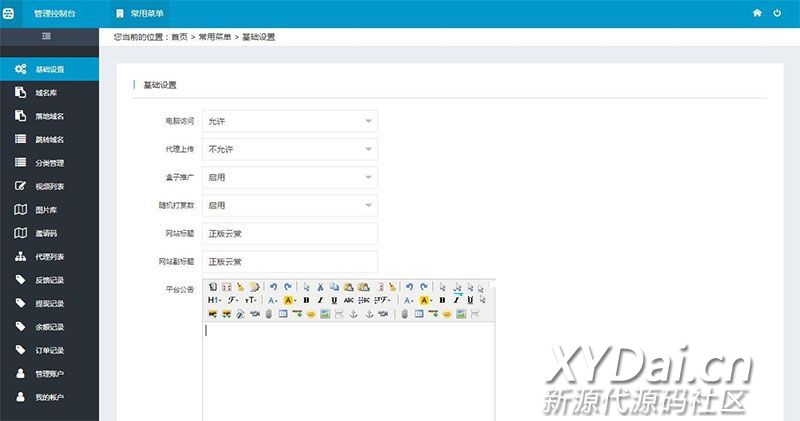Expand the 电脑访问 dropdown
This screenshot has height=421, width=800.
pyautogui.click(x=290, y=121)
